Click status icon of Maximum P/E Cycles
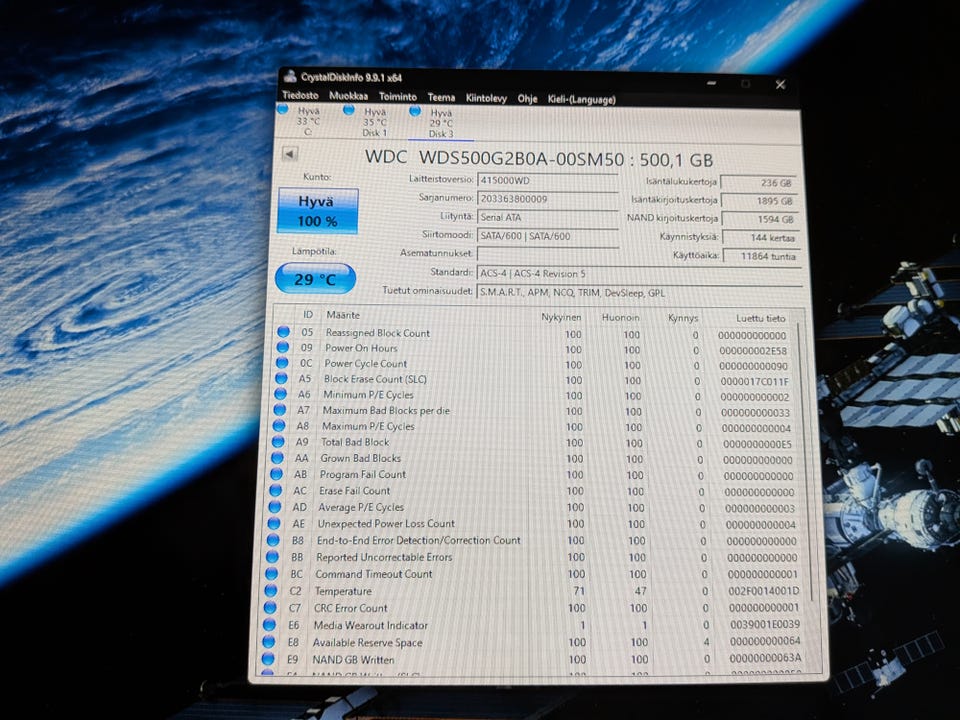The image size is (960, 720). click(279, 426)
